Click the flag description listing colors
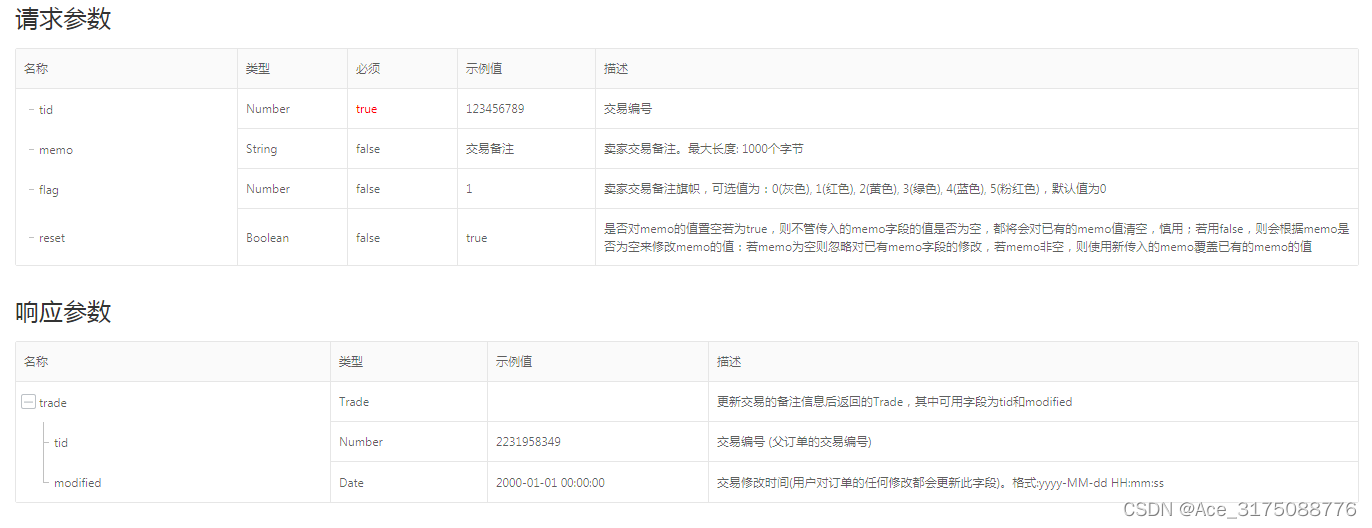Viewport: 1372px width, 528px height. [855, 189]
